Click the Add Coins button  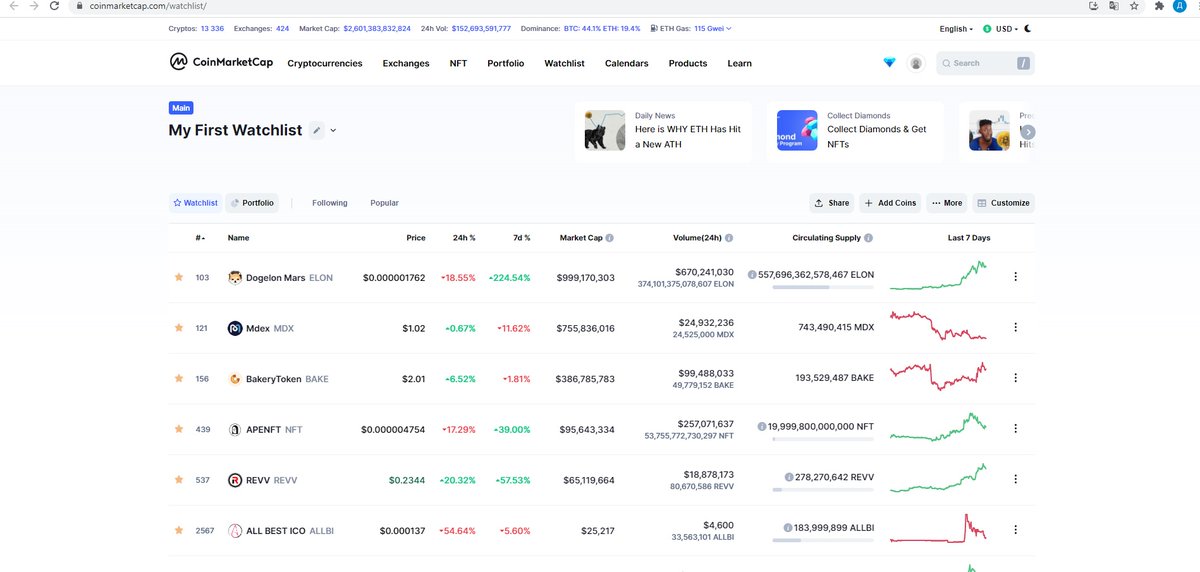(891, 203)
